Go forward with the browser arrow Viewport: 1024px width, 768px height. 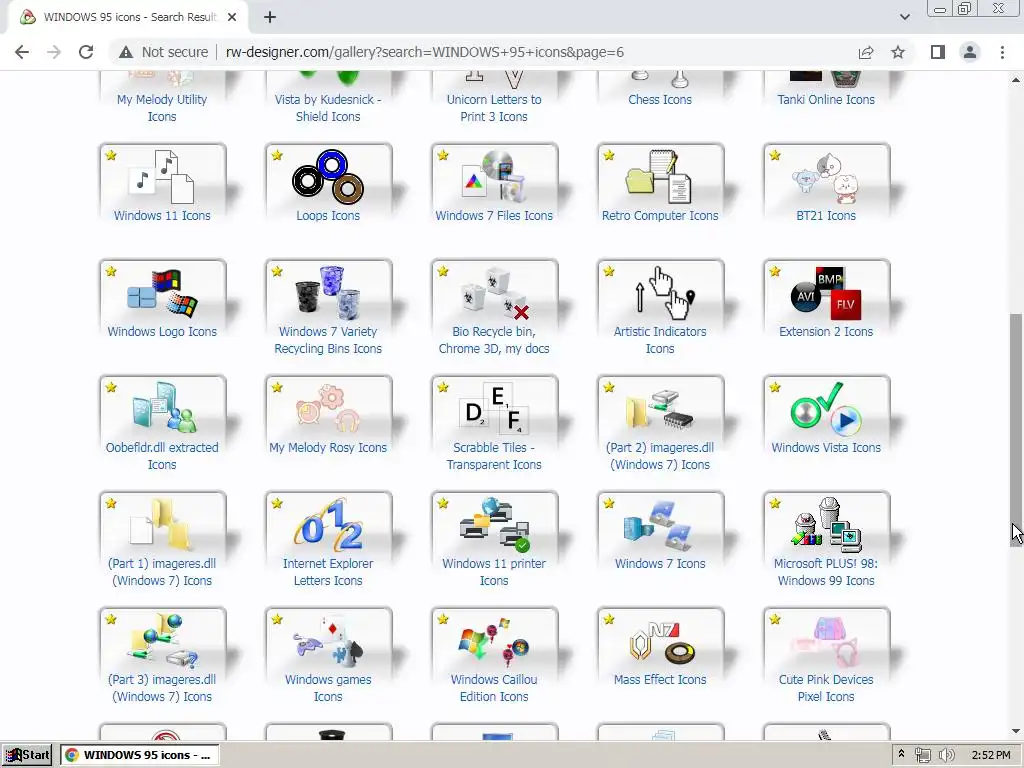pyautogui.click(x=54, y=52)
